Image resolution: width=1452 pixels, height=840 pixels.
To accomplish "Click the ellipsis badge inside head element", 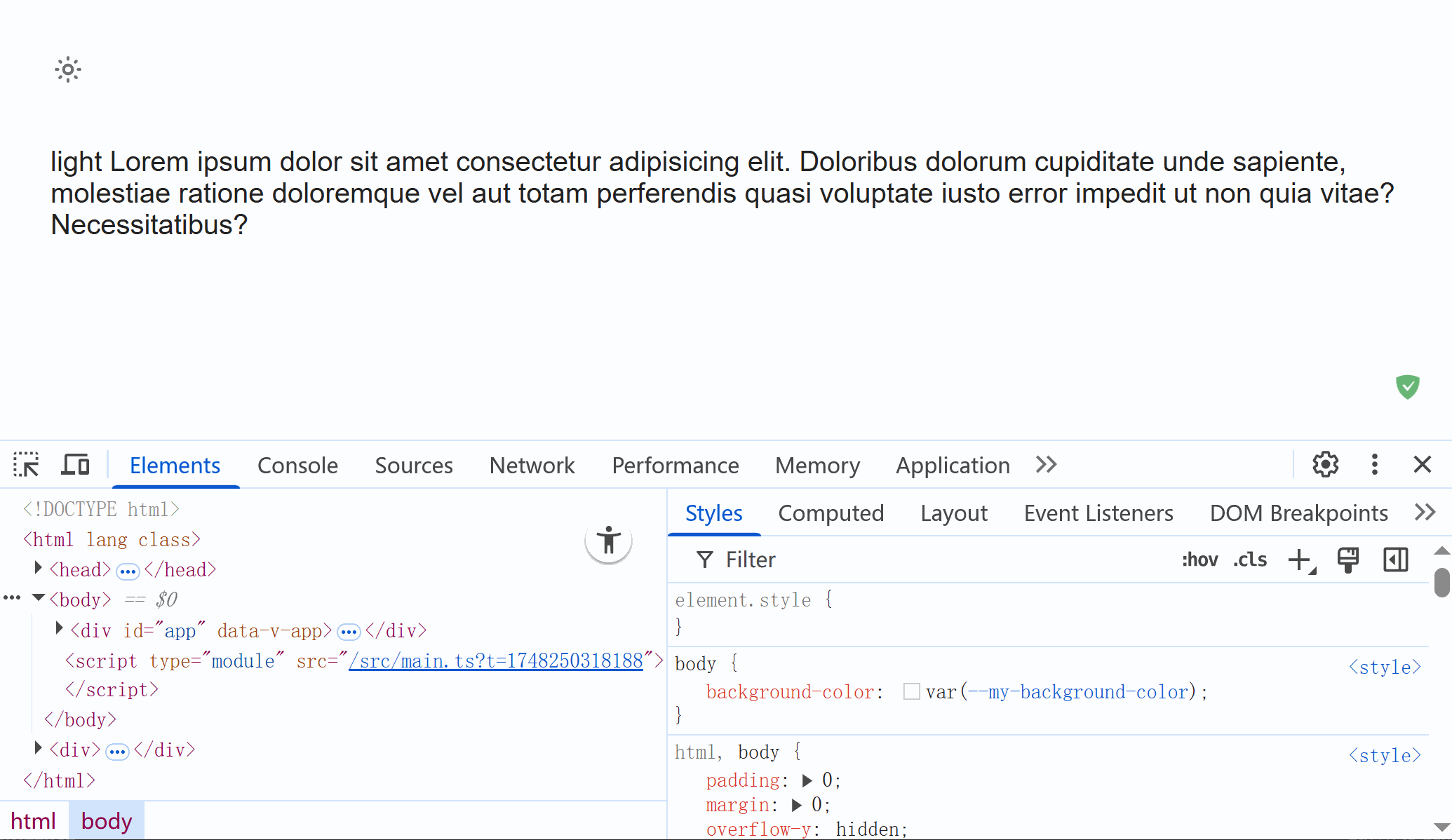I will tap(128, 571).
